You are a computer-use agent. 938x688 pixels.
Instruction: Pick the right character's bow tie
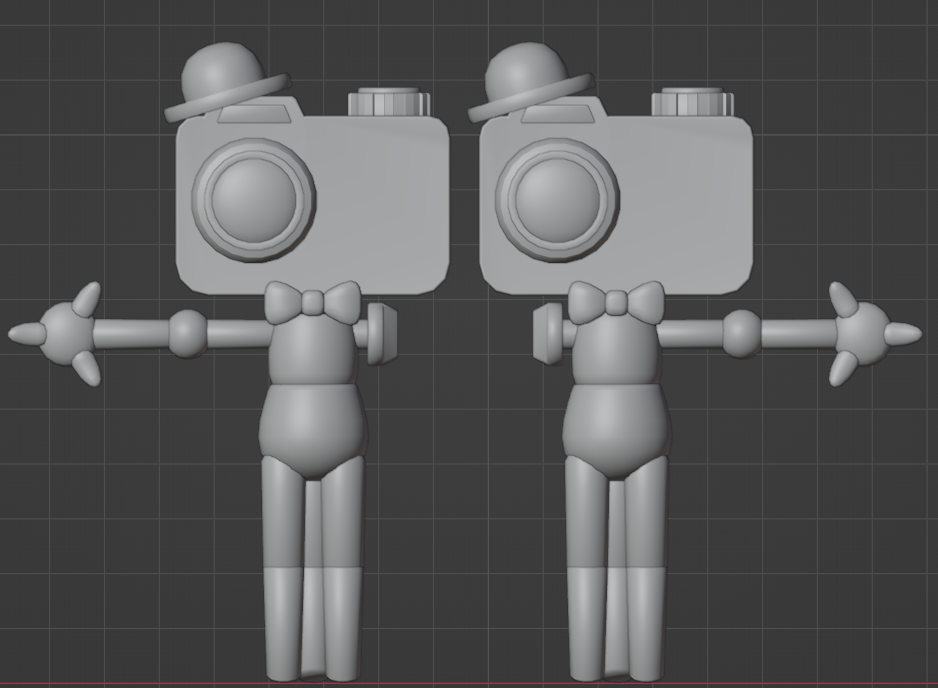pos(617,302)
